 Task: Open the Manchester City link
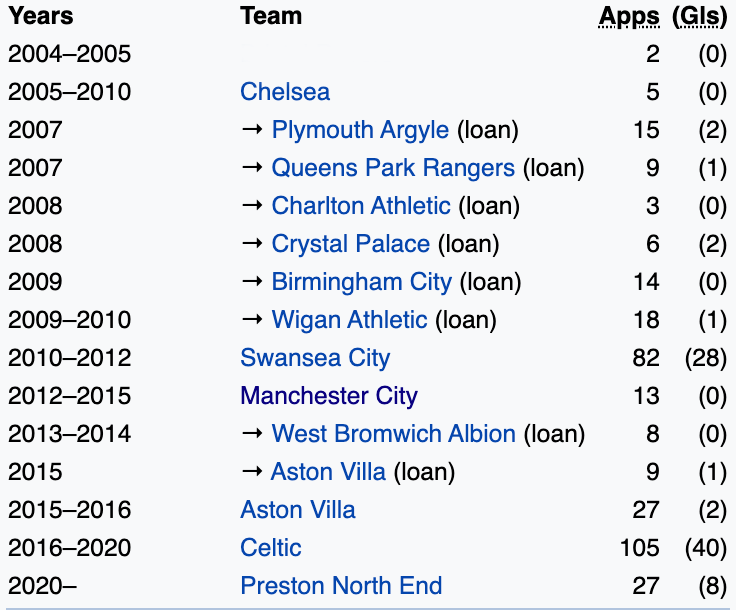point(329,396)
